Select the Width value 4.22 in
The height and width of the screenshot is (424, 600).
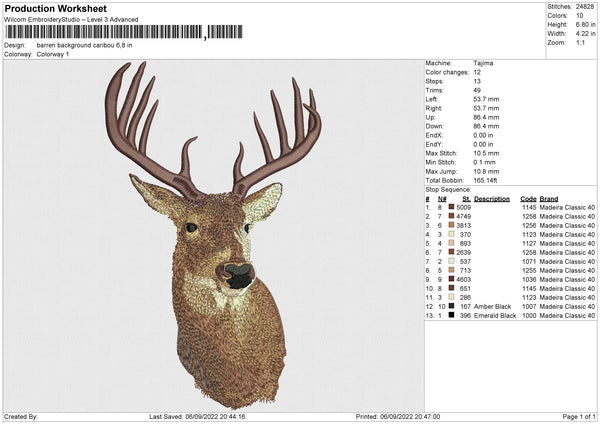coord(585,34)
